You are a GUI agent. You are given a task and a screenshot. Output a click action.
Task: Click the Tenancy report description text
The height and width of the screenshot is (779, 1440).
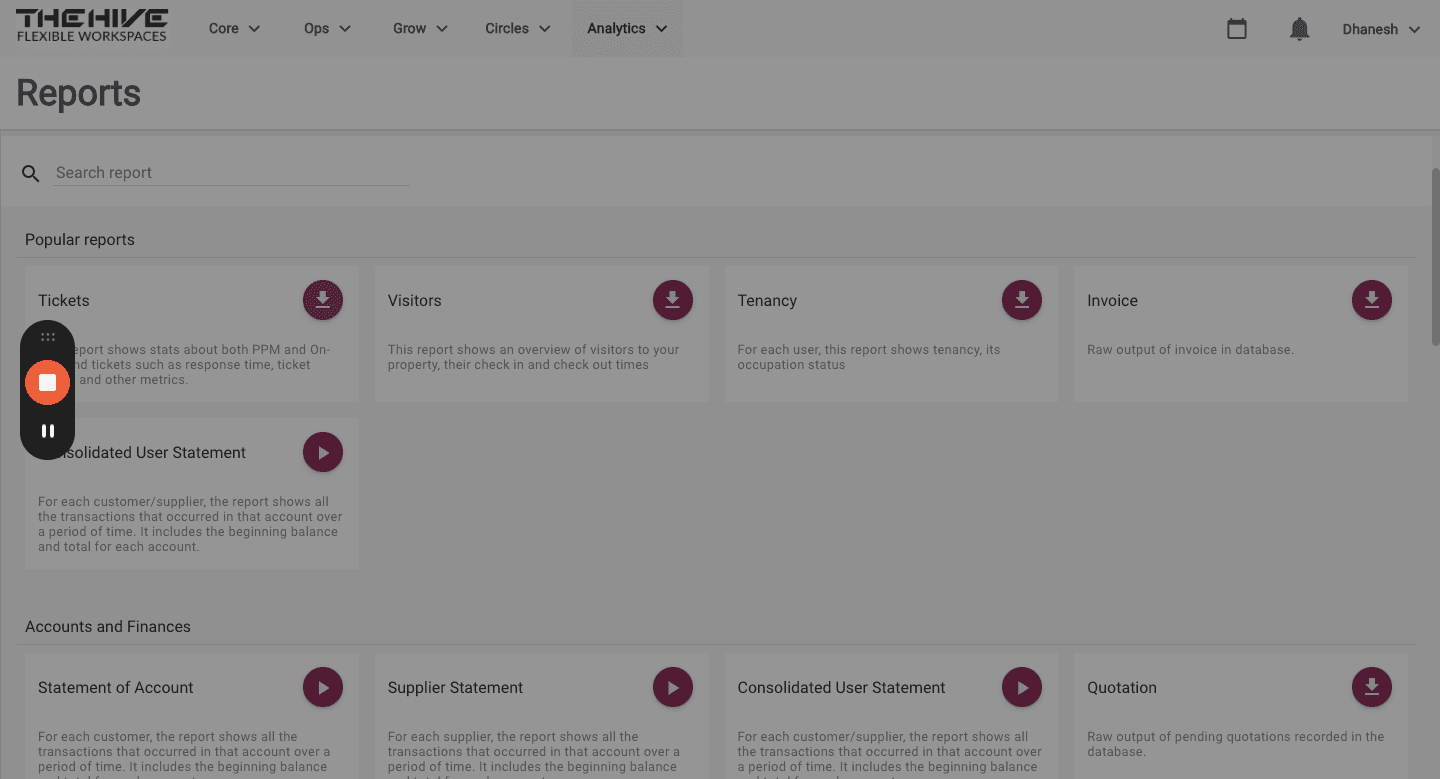click(868, 357)
